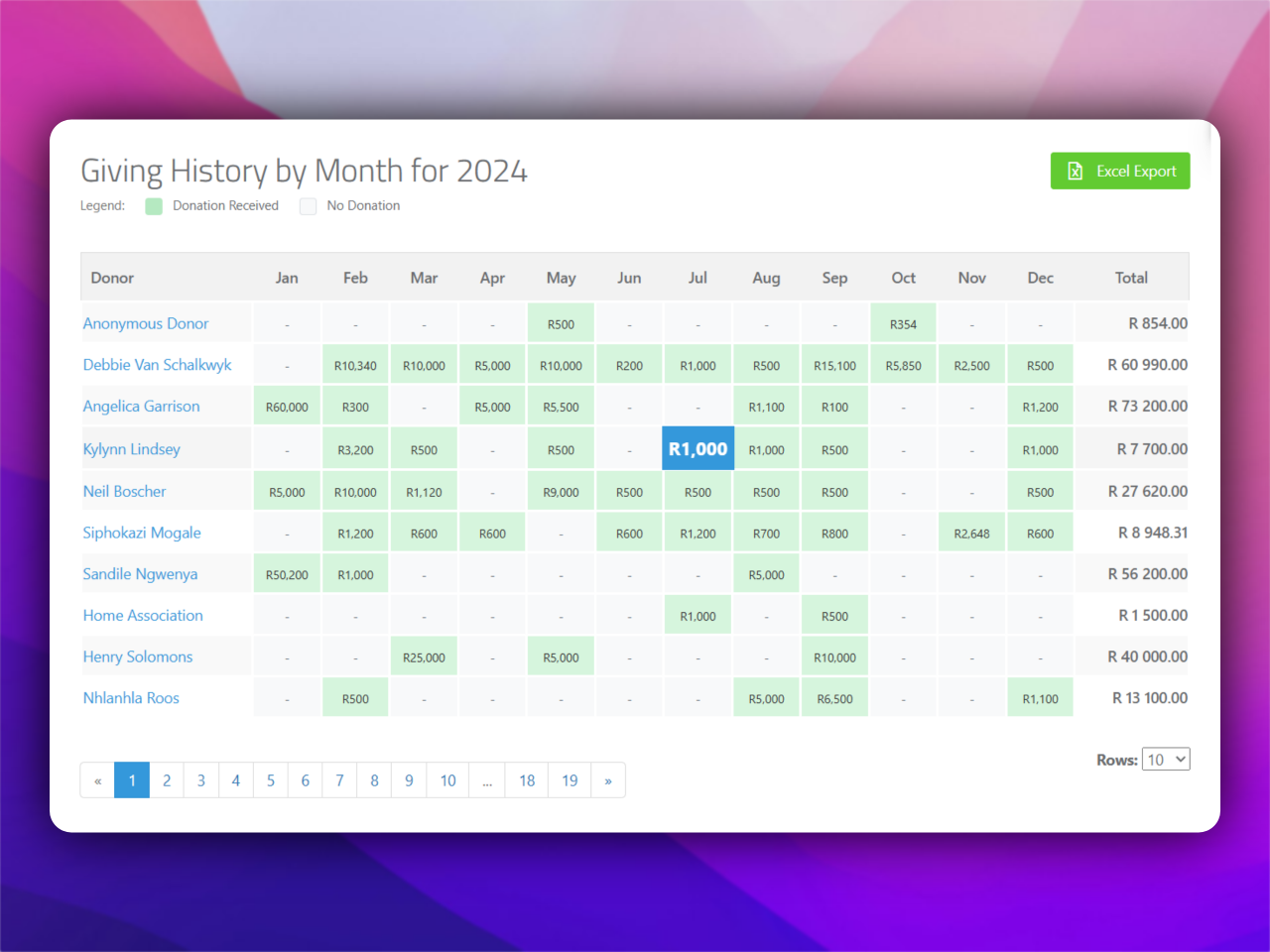Click Home Association's R1,000 July cell
Image resolution: width=1270 pixels, height=952 pixels.
tap(698, 616)
